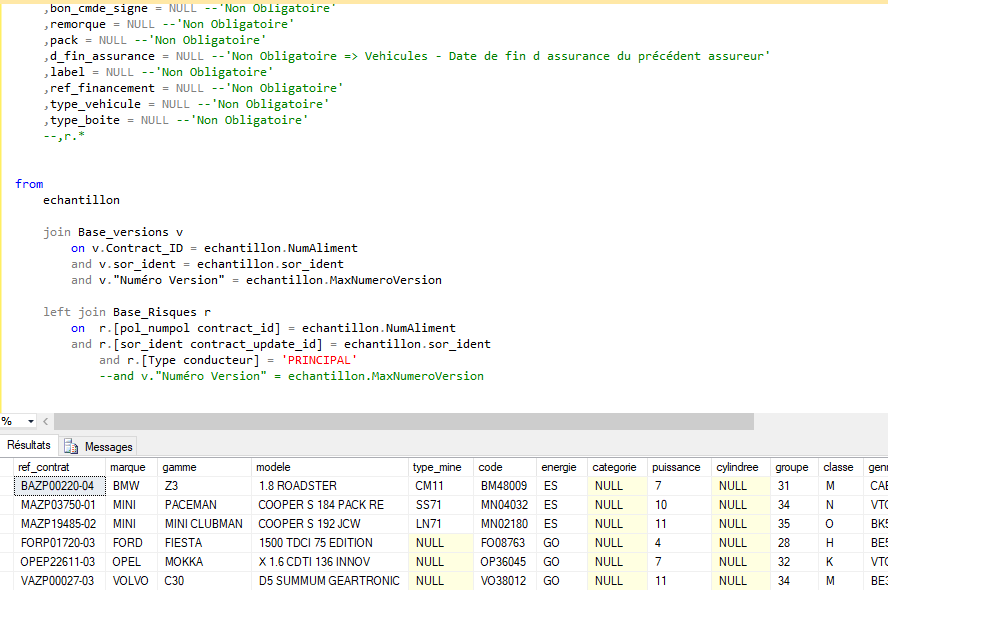
Task: Select the groupe column header
Action: click(x=794, y=467)
